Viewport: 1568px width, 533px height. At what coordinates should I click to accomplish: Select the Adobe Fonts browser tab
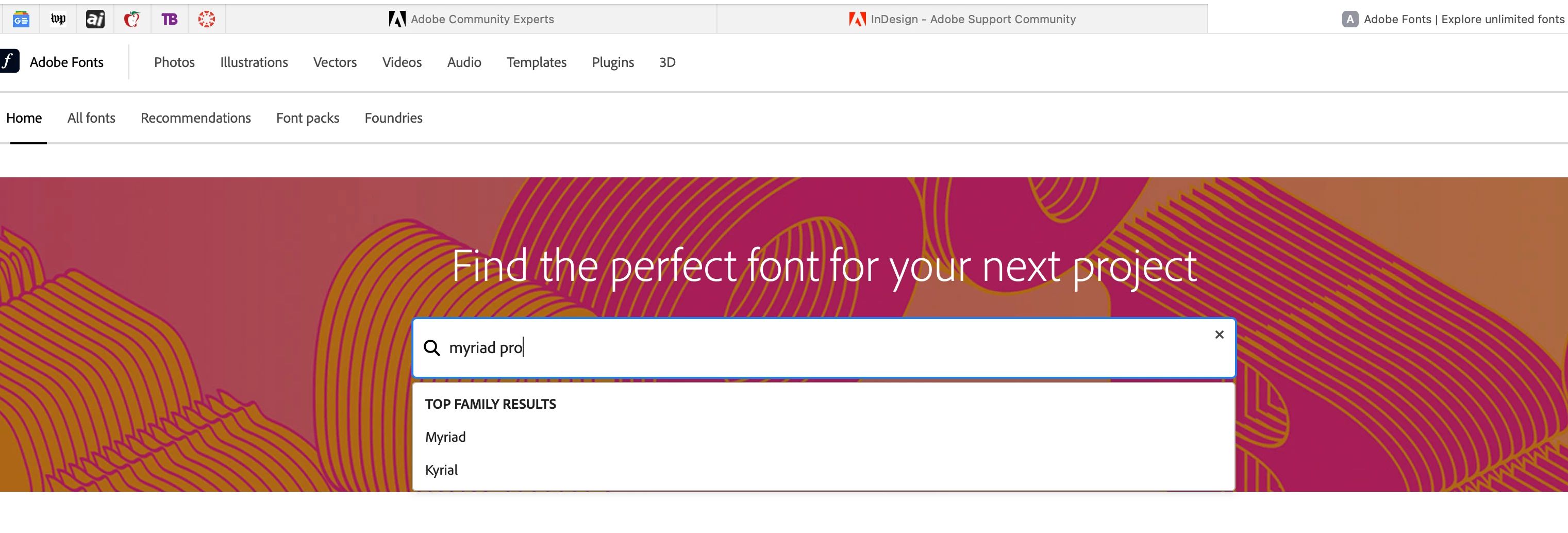(1453, 20)
